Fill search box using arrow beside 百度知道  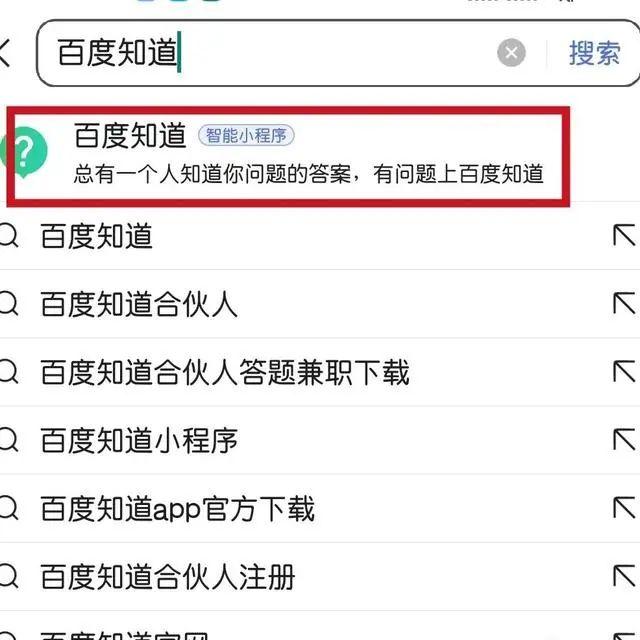[624, 236]
